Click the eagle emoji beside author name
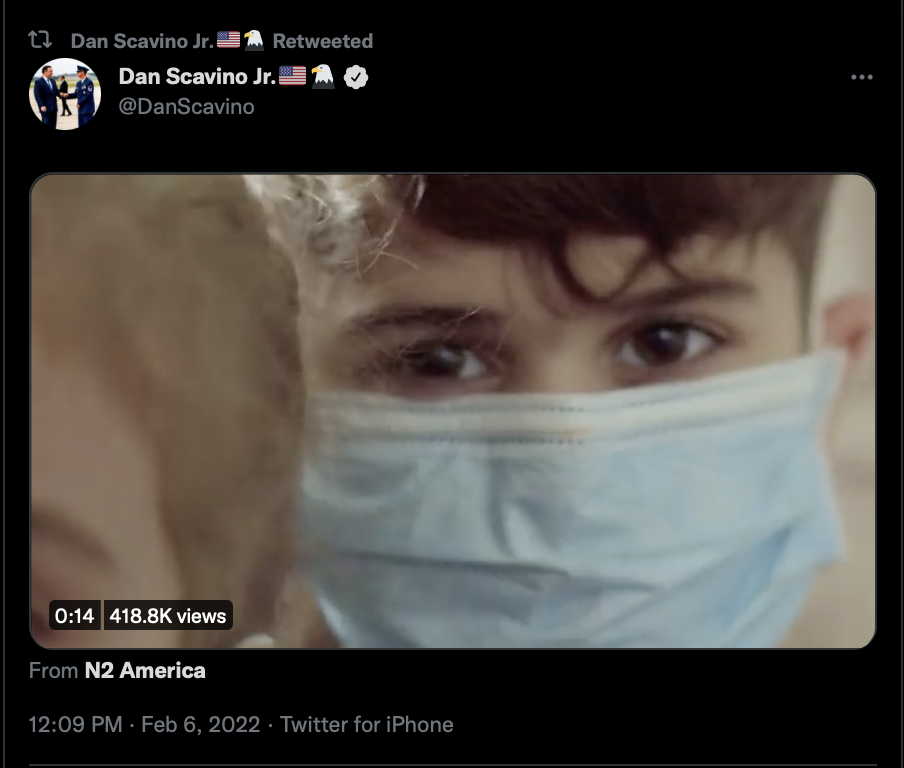This screenshot has height=768, width=904. click(x=322, y=76)
